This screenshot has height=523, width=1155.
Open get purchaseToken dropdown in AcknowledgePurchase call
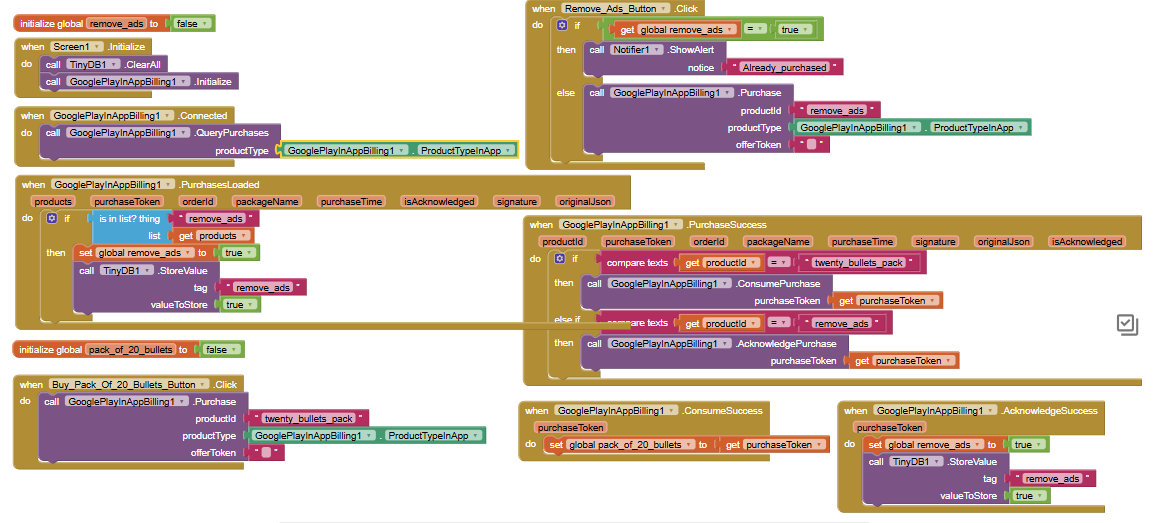point(912,361)
